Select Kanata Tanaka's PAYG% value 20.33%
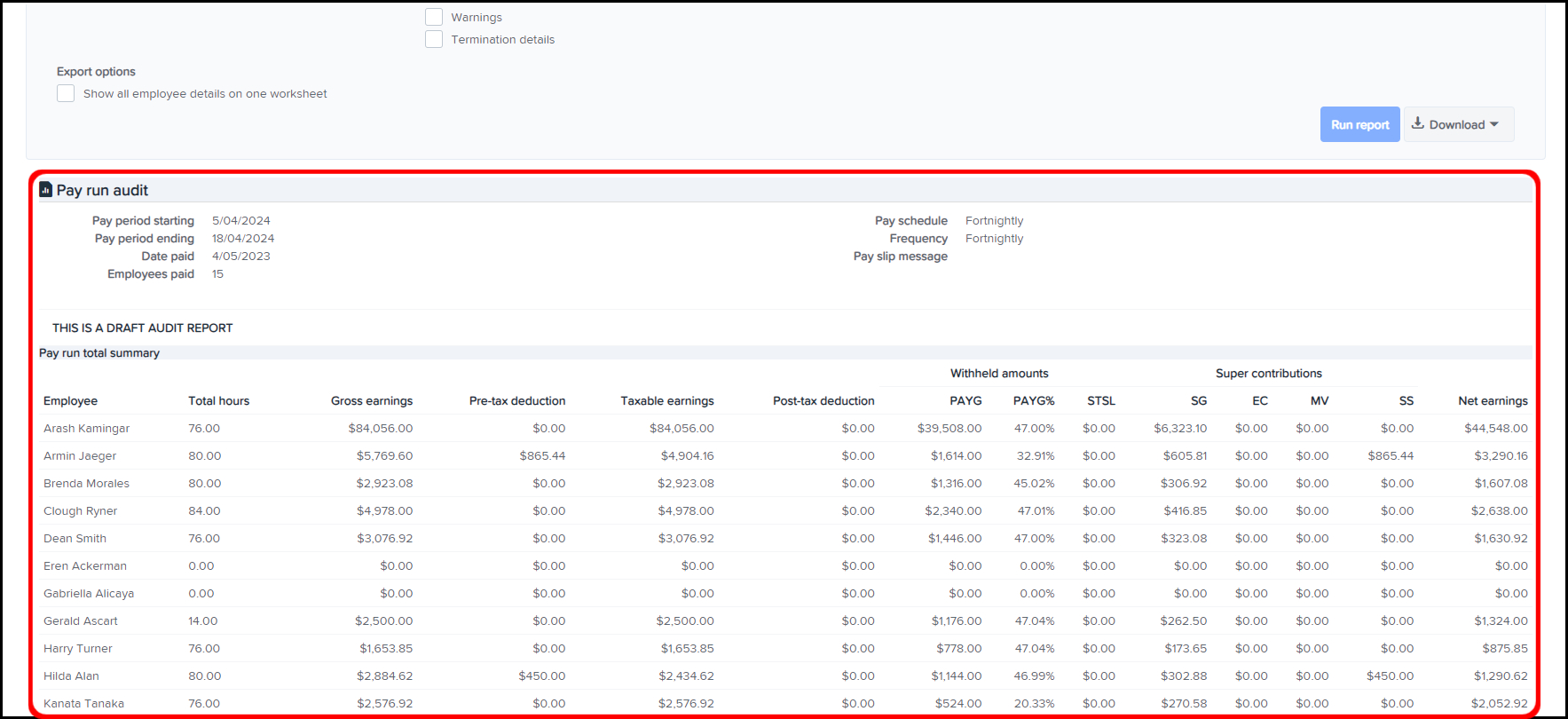 click(1035, 704)
